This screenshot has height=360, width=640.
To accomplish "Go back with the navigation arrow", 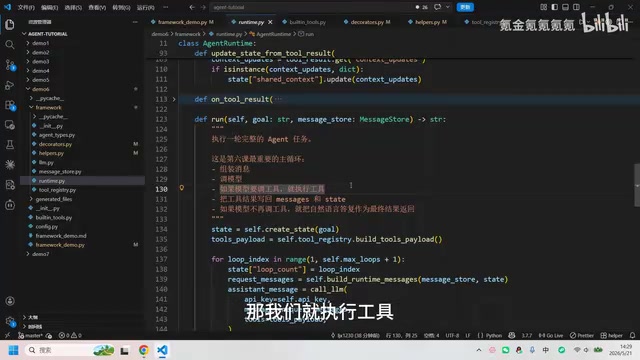I will point(192,7).
